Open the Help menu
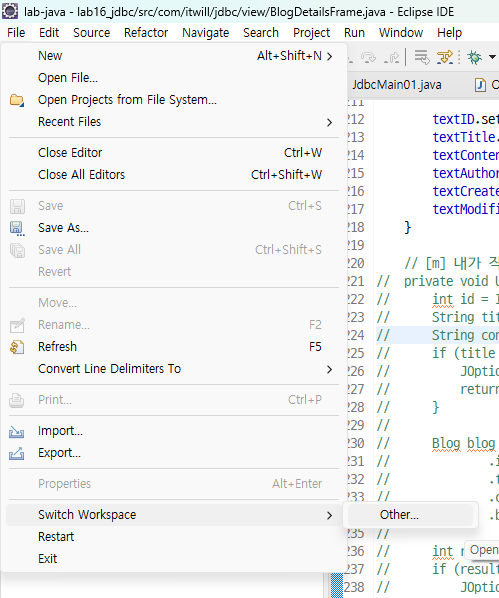The image size is (499, 598). tap(449, 33)
